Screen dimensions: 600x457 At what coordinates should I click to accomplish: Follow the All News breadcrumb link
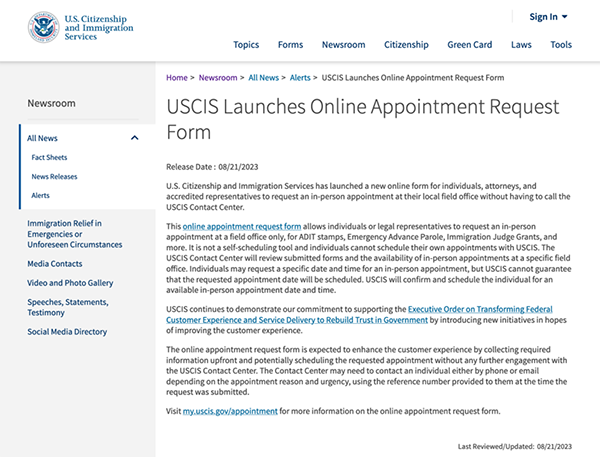pyautogui.click(x=263, y=78)
